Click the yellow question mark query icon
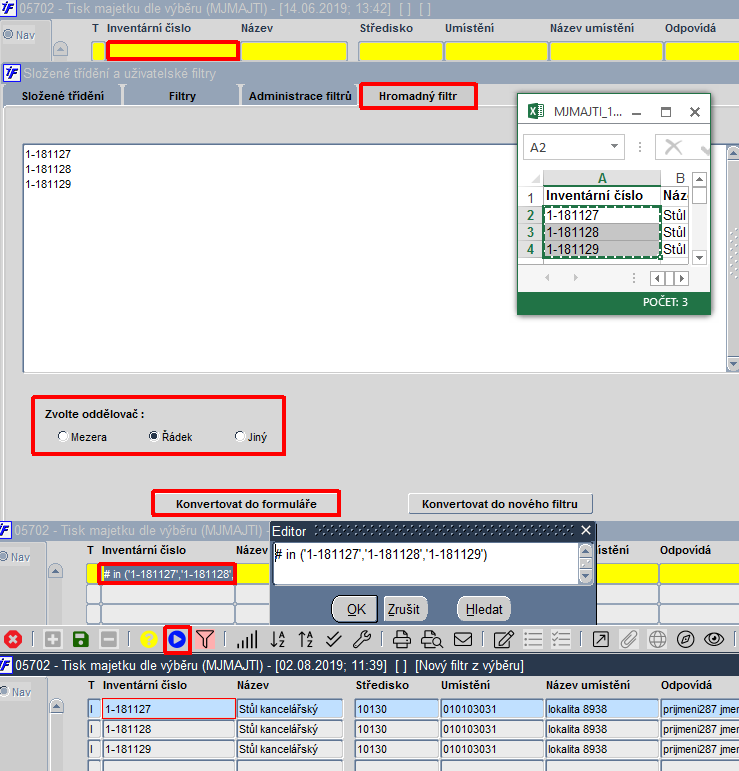 point(148,639)
